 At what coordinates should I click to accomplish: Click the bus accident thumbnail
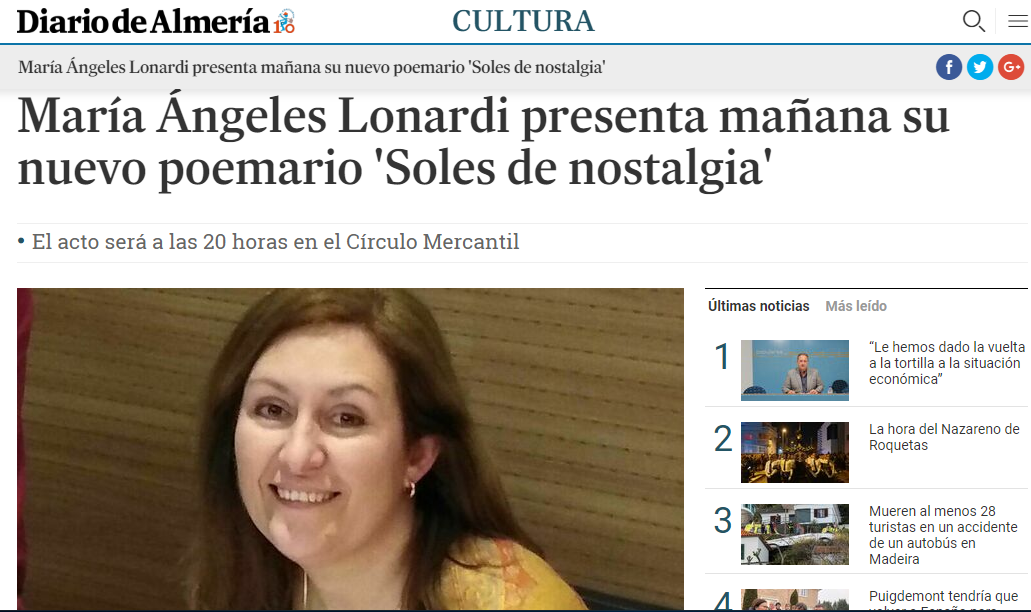(794, 534)
